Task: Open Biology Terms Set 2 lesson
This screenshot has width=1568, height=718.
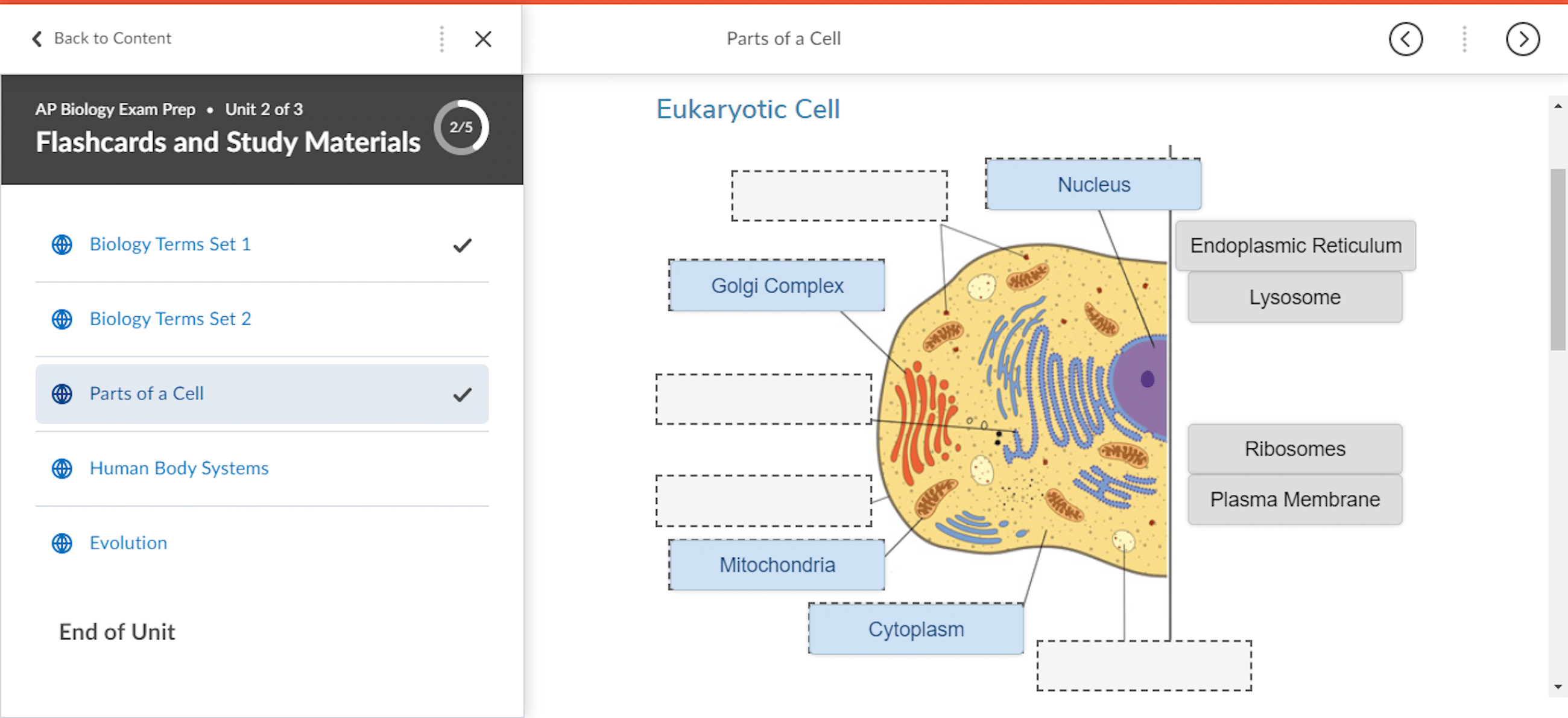Action: coord(170,319)
